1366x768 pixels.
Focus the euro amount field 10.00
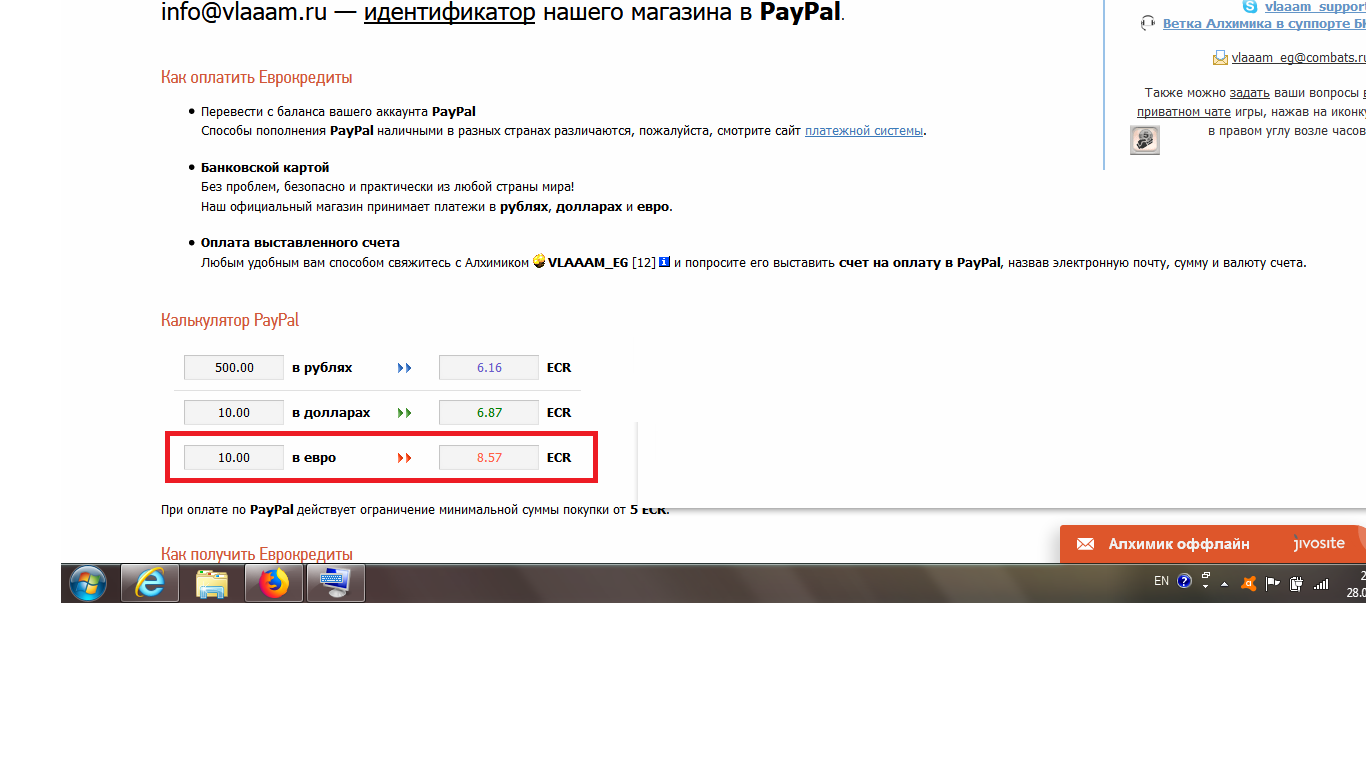234,458
